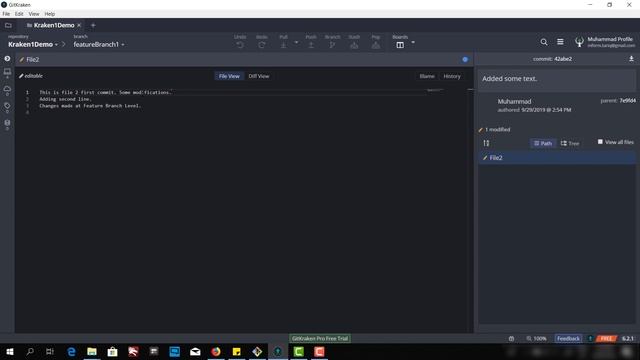
Task: Select Path file listing mode
Action: (543, 143)
